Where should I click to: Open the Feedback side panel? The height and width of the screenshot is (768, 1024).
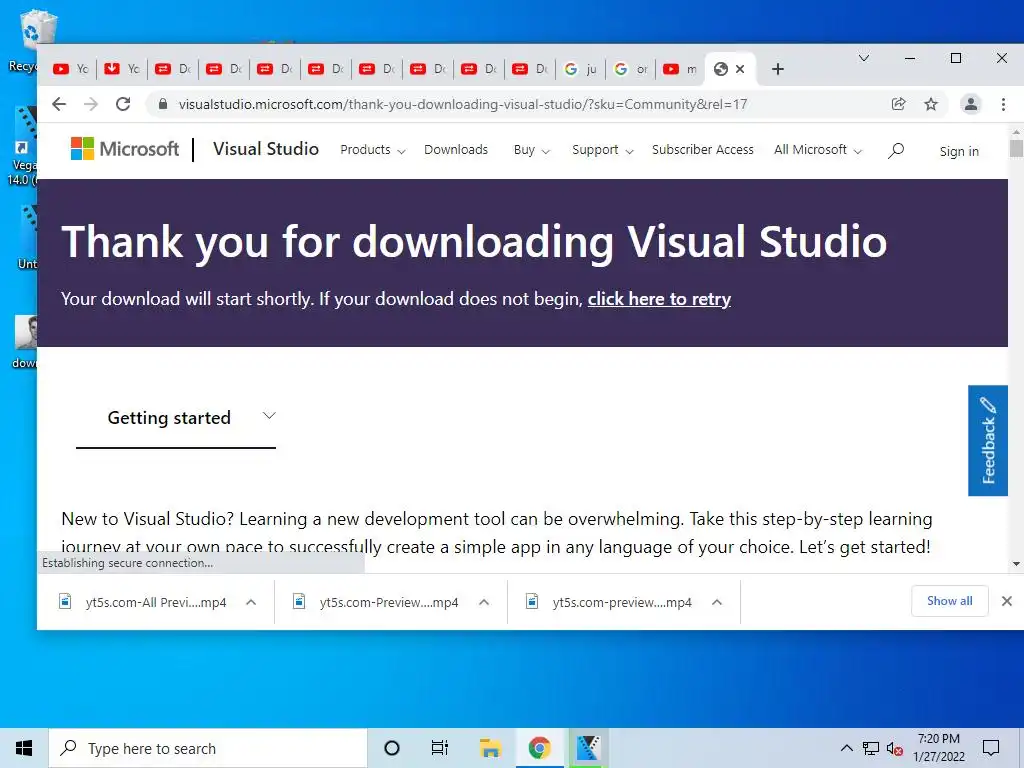click(x=987, y=440)
